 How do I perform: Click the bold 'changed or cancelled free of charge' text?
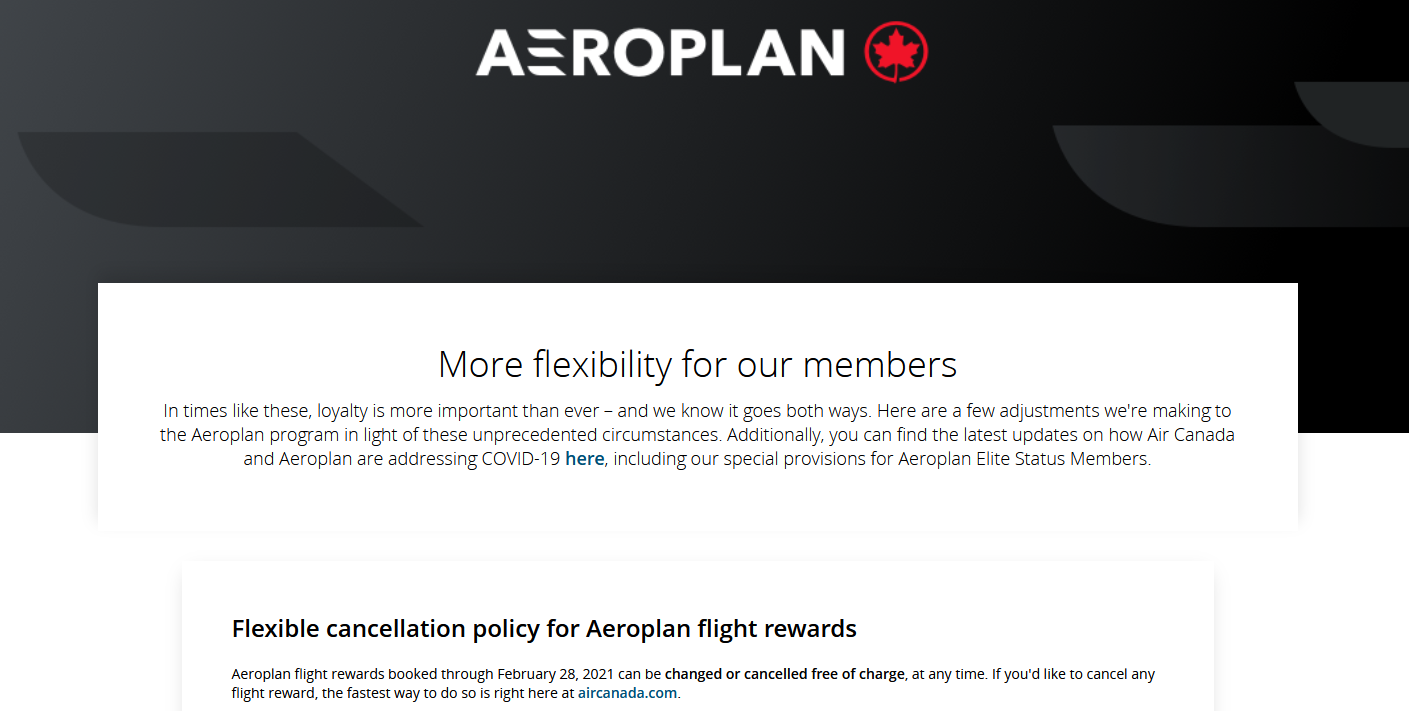click(x=785, y=674)
